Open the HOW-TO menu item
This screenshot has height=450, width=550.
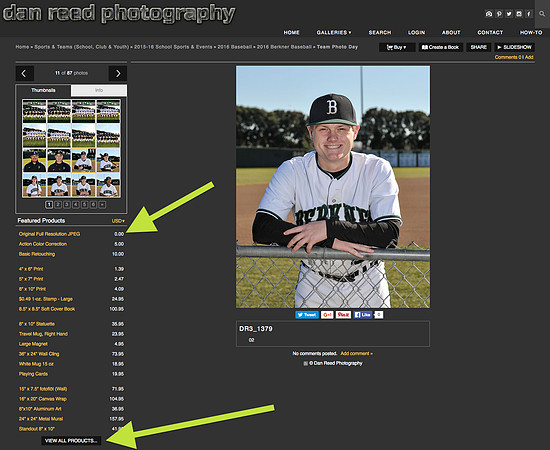531,32
